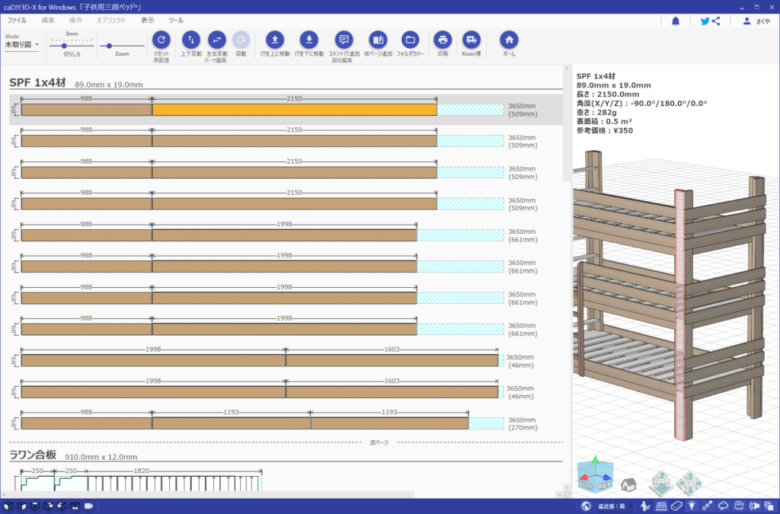The height and width of the screenshot is (514, 780).
Task: Toggle the rough-edged box display icon
Action: 739,507
